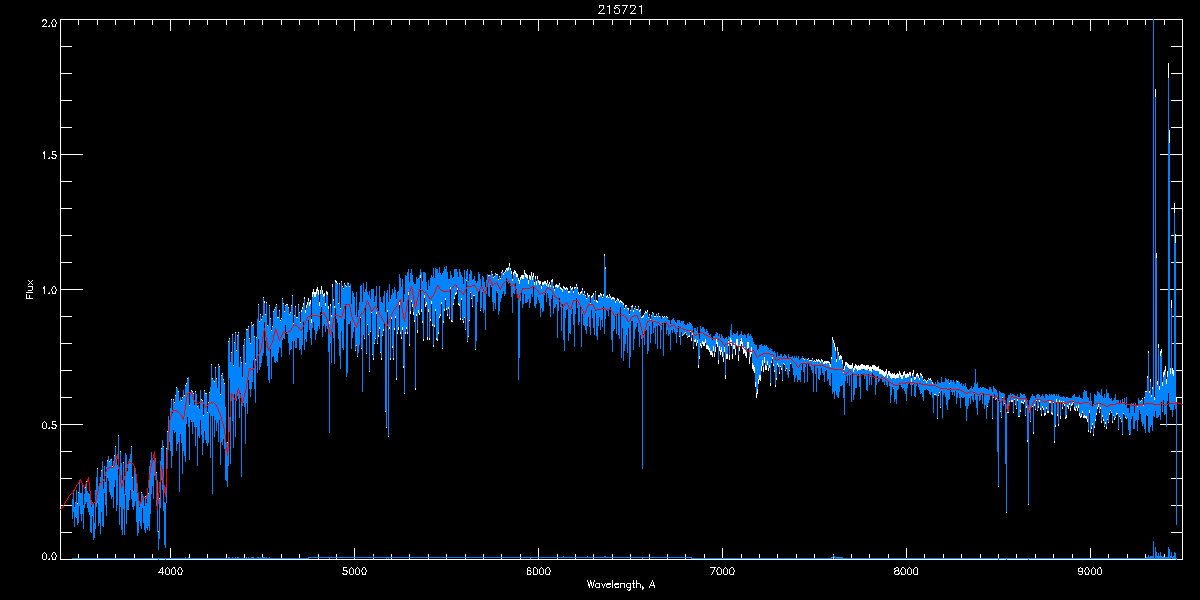The width and height of the screenshot is (1200, 600).
Task: Click the 9000 x-axis tick label
Action: click(1090, 572)
